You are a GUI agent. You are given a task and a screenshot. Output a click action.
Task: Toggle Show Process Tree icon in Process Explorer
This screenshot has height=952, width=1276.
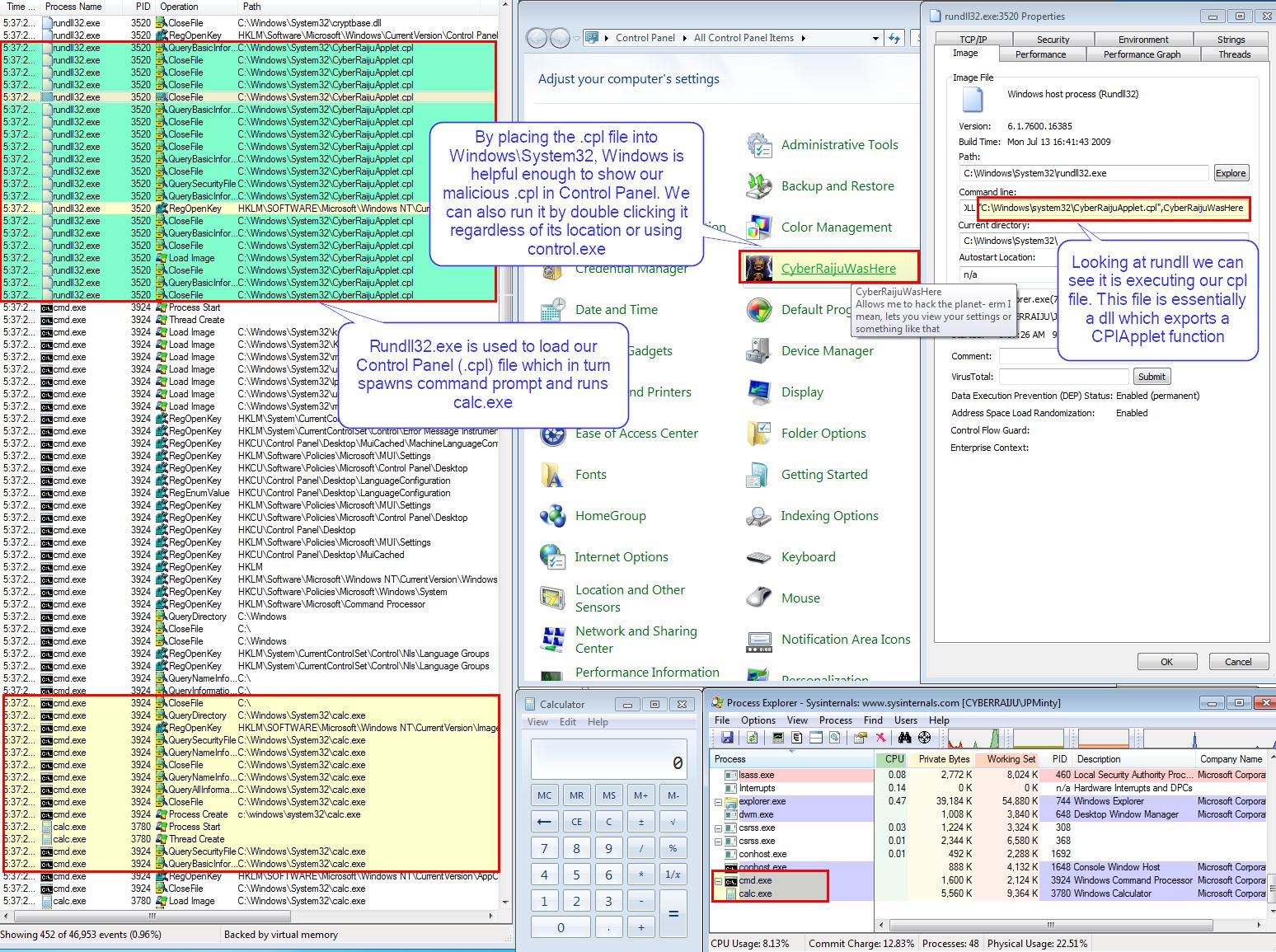tap(797, 737)
